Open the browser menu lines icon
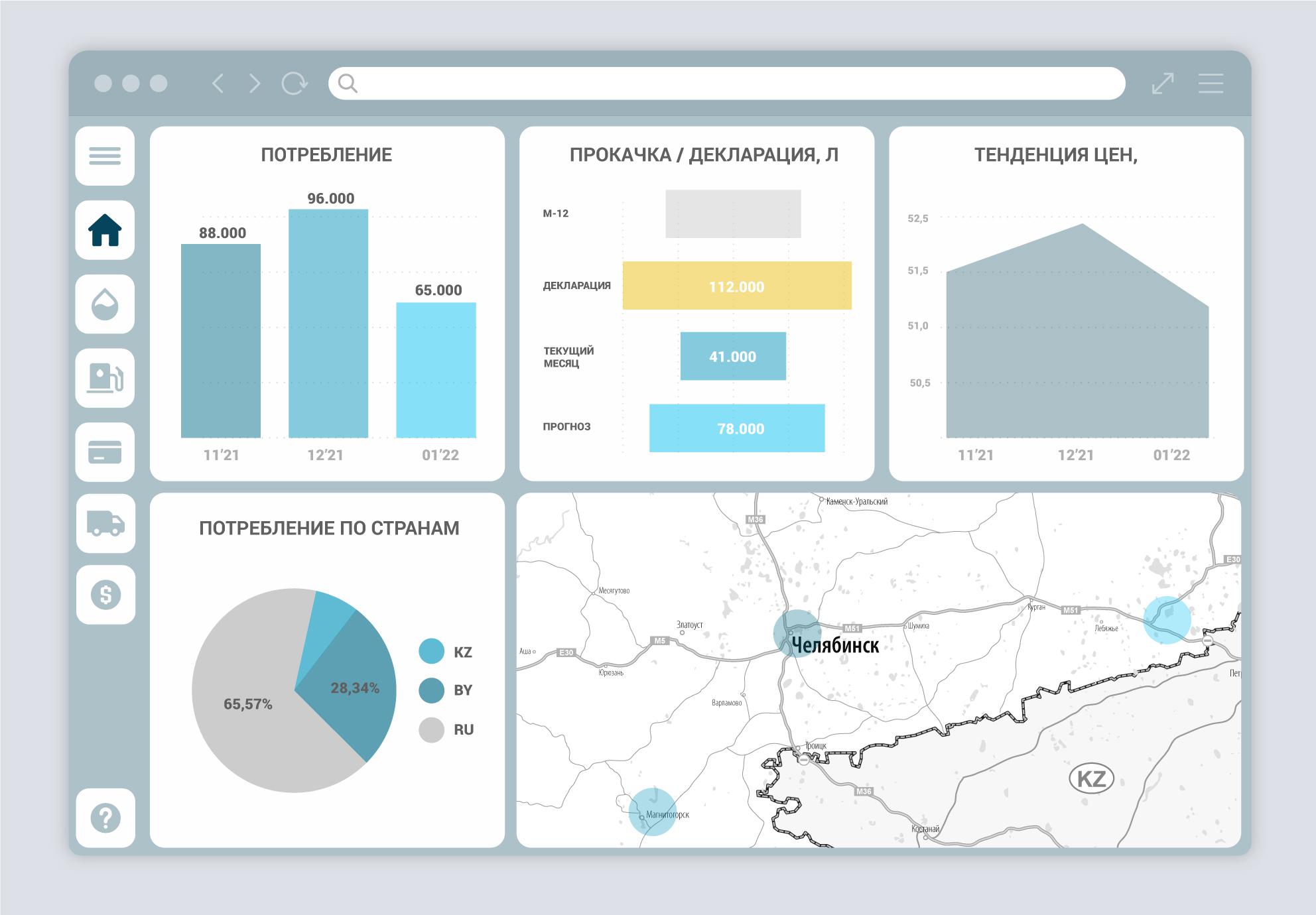The height and width of the screenshot is (915, 1316). coord(1211,84)
